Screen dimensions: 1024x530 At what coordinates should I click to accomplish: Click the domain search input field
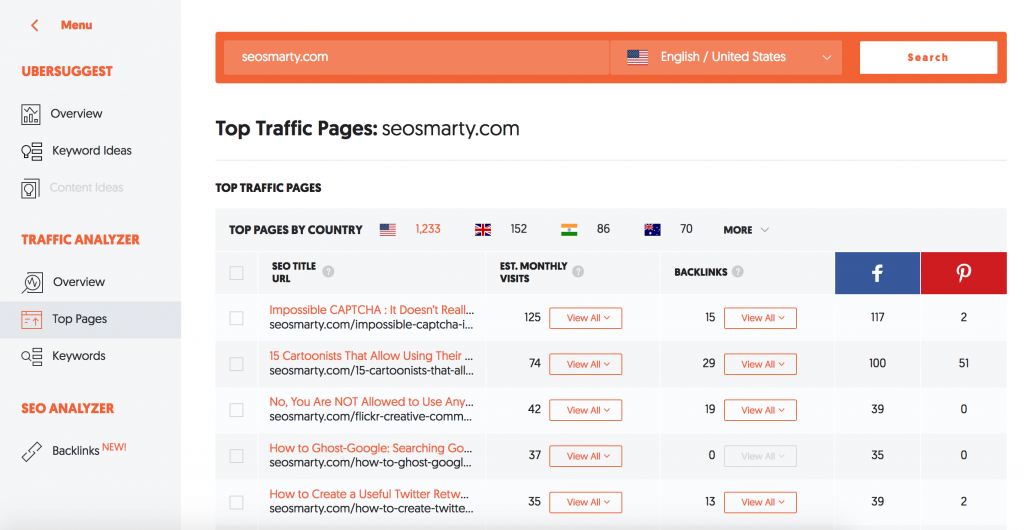[x=416, y=57]
